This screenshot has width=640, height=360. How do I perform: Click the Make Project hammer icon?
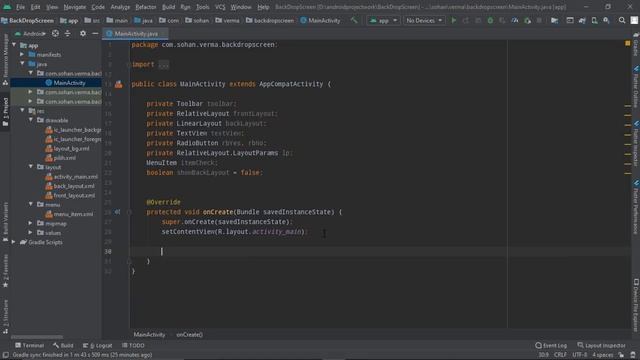[x=354, y=20]
